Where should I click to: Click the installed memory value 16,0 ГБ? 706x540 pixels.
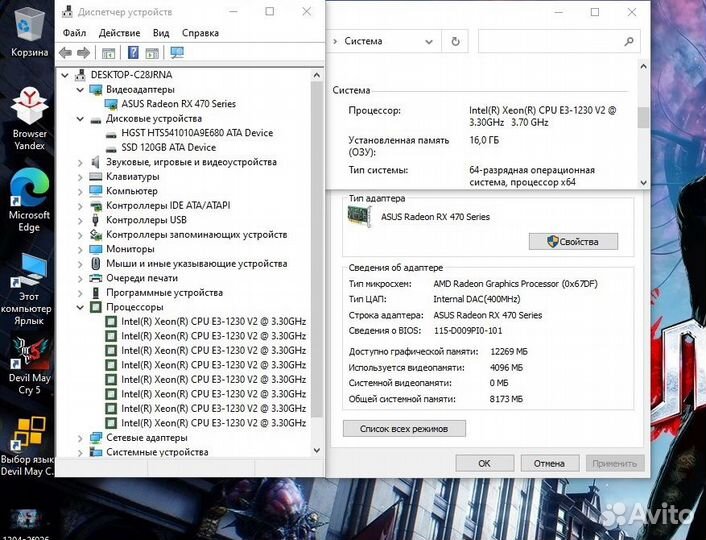[484, 140]
